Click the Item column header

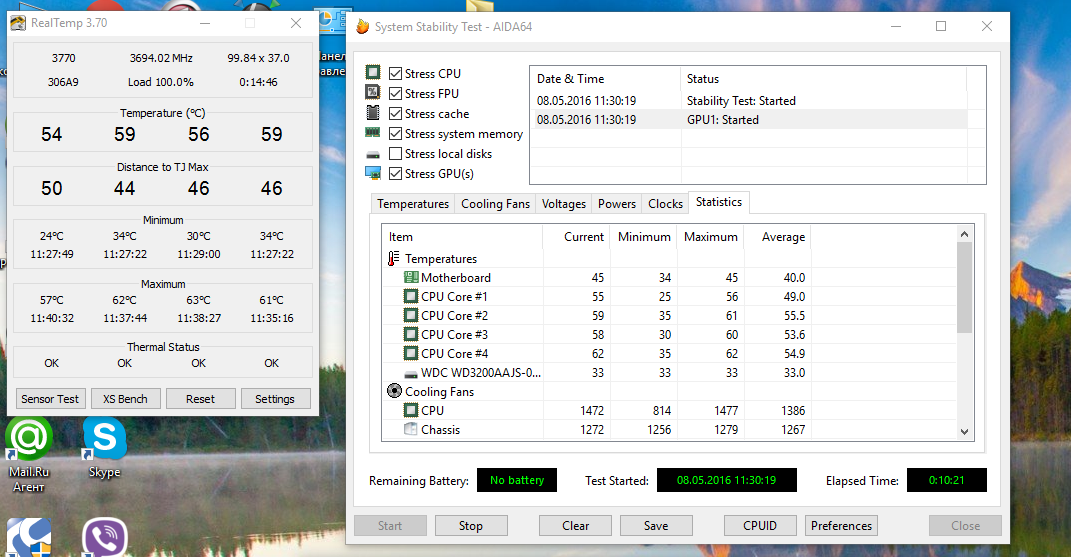462,237
